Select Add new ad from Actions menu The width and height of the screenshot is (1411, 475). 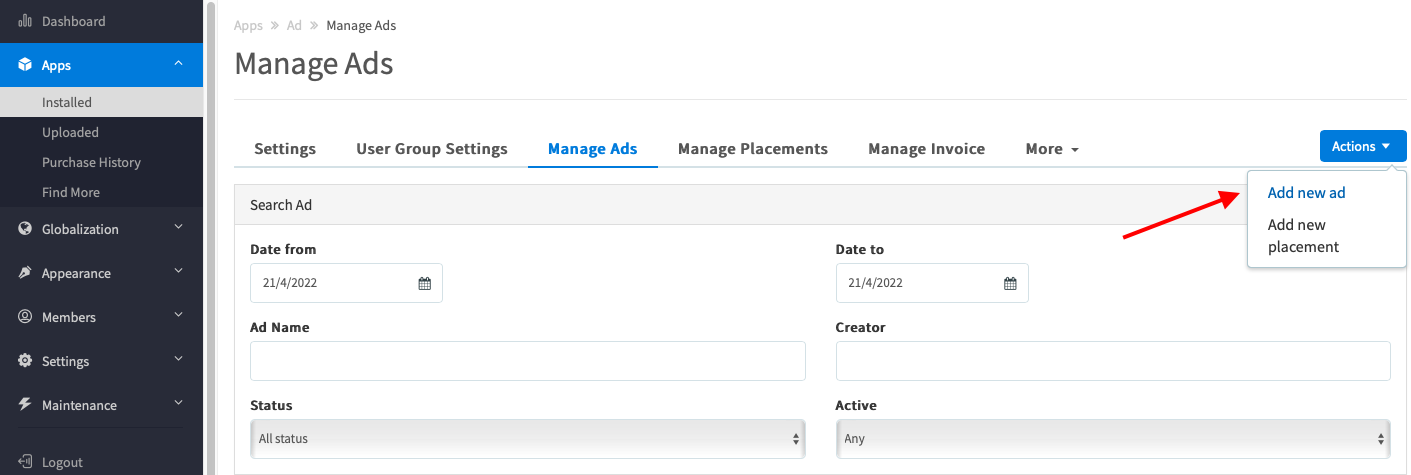[1306, 193]
